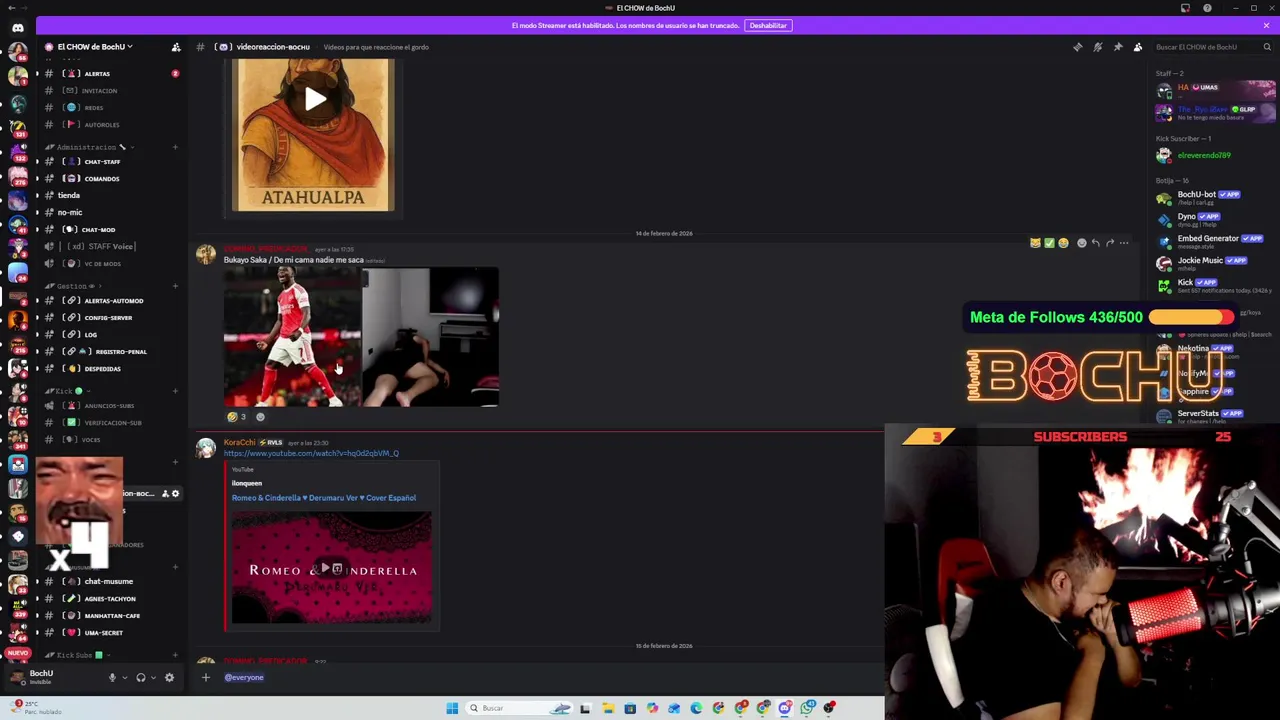Click the message input field with @everyone
The height and width of the screenshot is (720, 1280).
tap(548, 677)
